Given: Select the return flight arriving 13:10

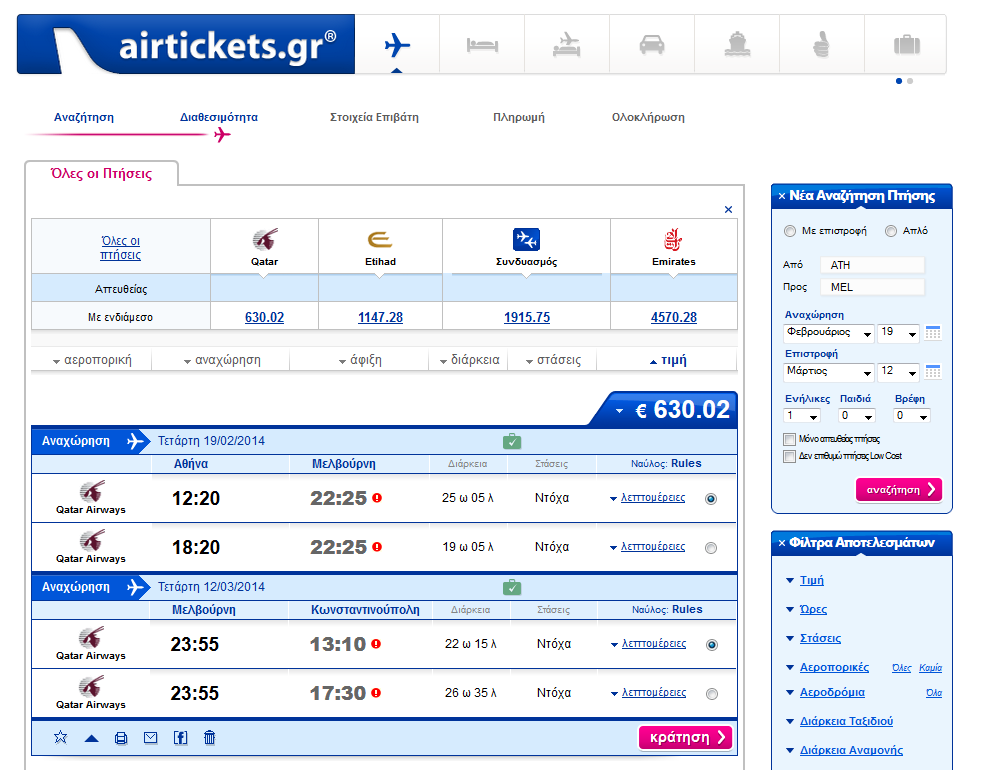Looking at the screenshot, I should (712, 645).
